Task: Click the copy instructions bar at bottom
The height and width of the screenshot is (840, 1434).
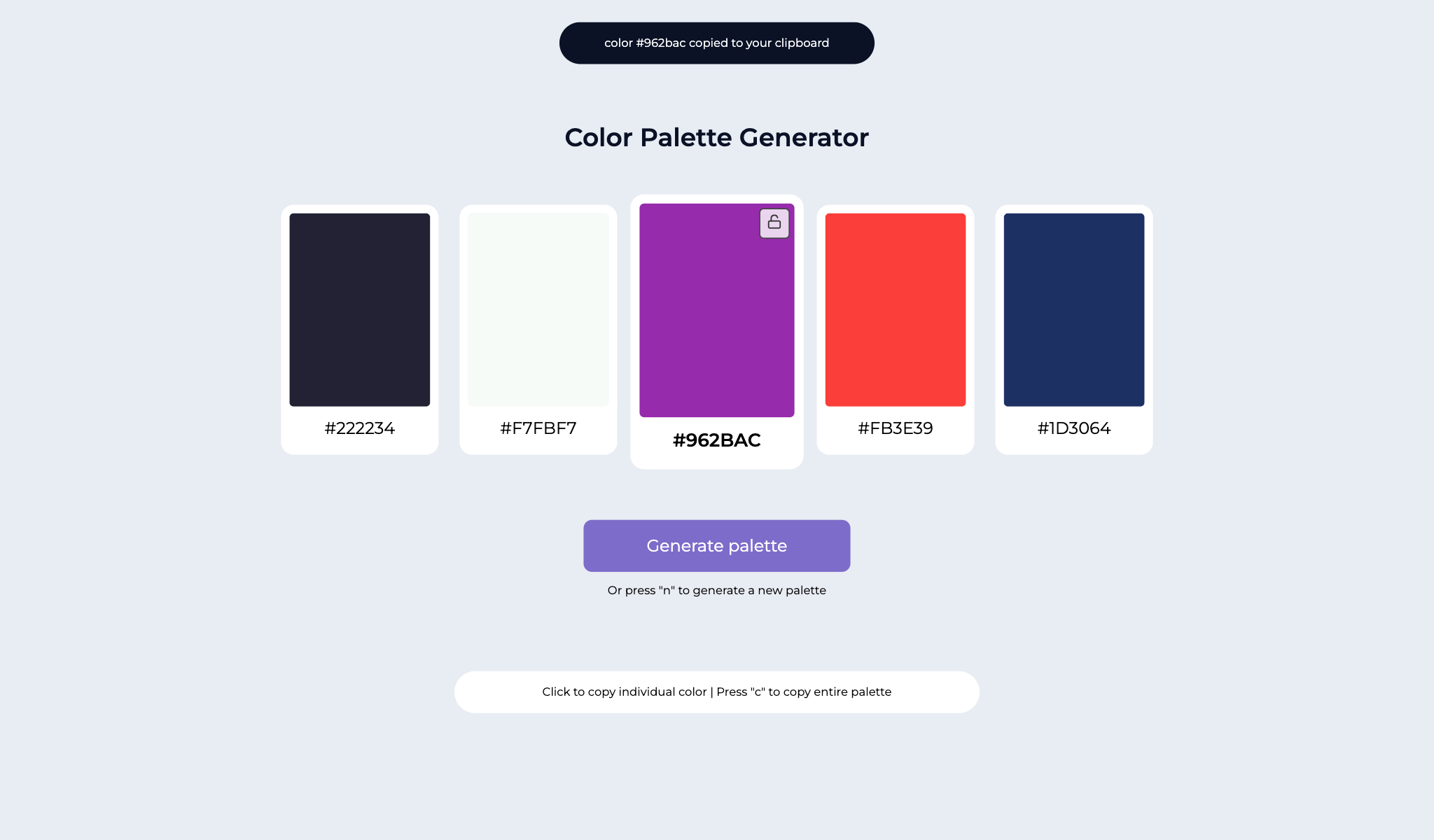Action: [x=716, y=692]
